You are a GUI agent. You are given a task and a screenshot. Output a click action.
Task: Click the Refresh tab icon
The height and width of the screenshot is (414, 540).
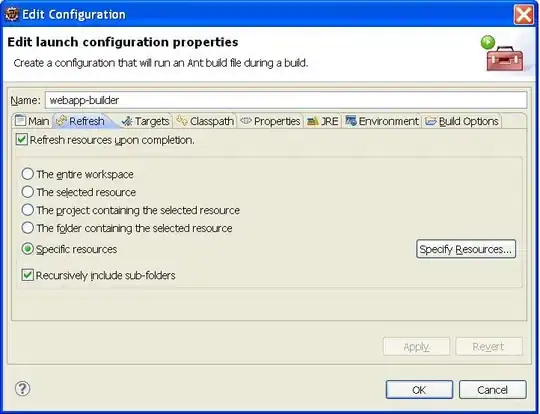click(61, 121)
